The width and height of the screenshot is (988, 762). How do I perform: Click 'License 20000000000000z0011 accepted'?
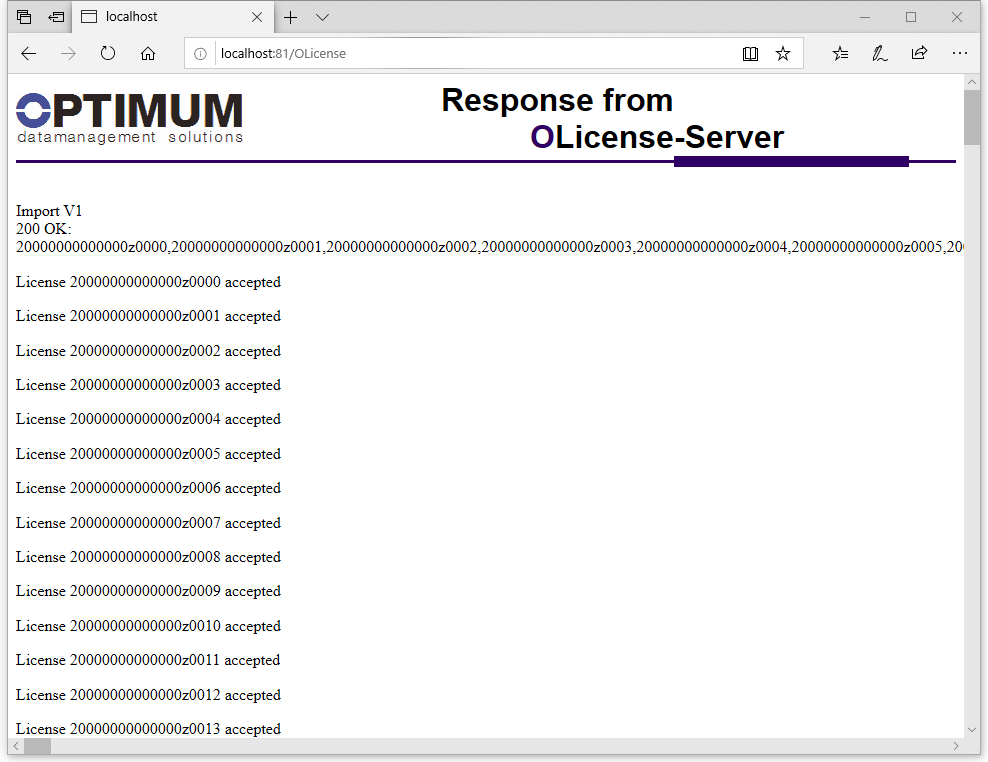[x=148, y=660]
